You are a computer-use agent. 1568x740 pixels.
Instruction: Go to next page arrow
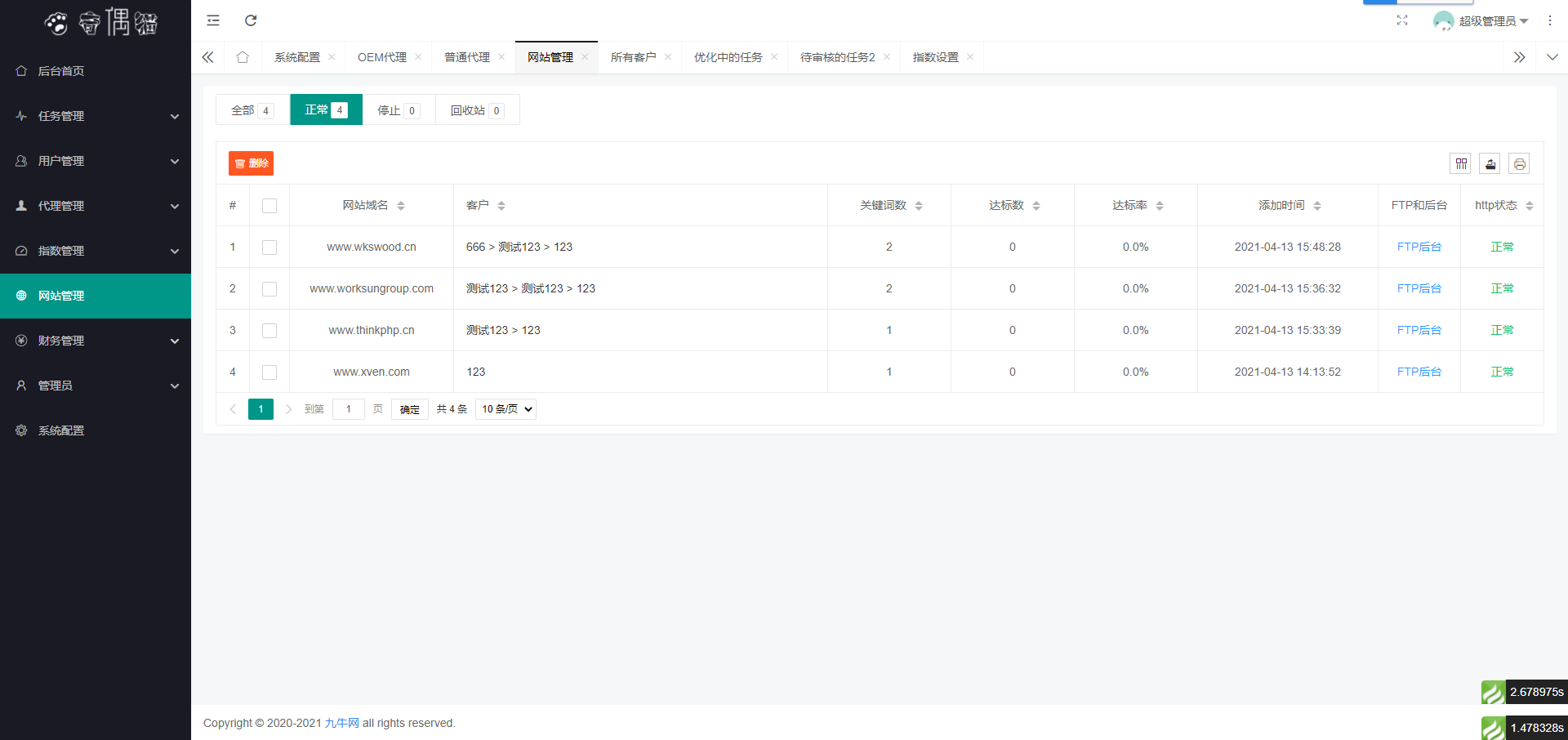pos(288,409)
